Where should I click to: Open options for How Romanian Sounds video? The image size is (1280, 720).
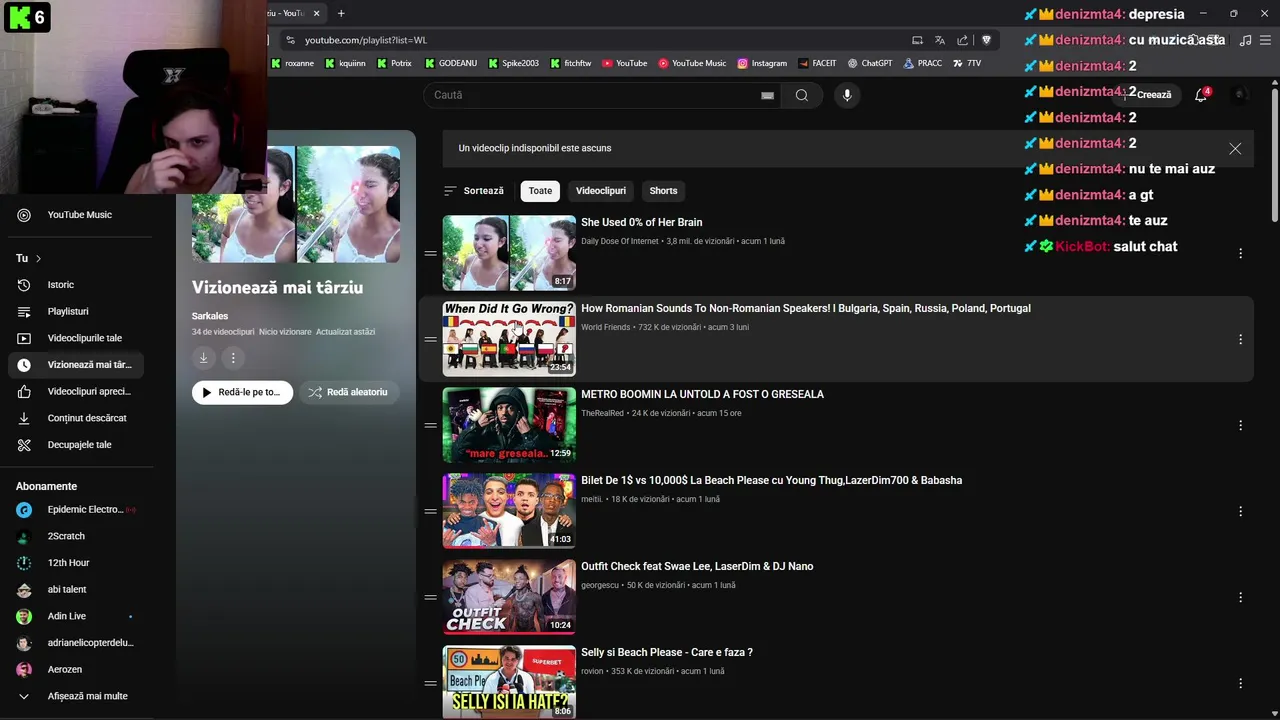coord(1240,339)
